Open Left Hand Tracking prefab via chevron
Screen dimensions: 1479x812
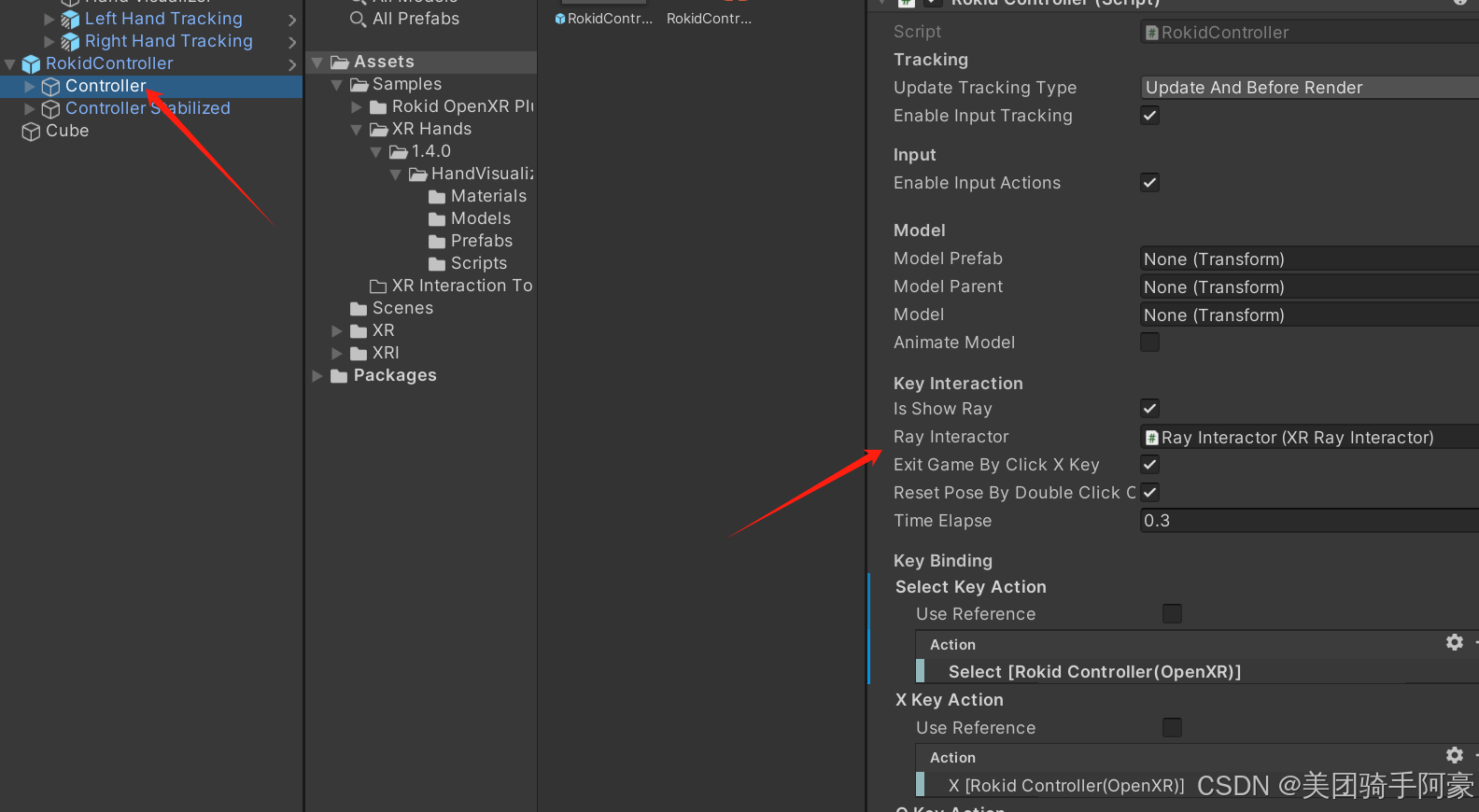[x=292, y=20]
